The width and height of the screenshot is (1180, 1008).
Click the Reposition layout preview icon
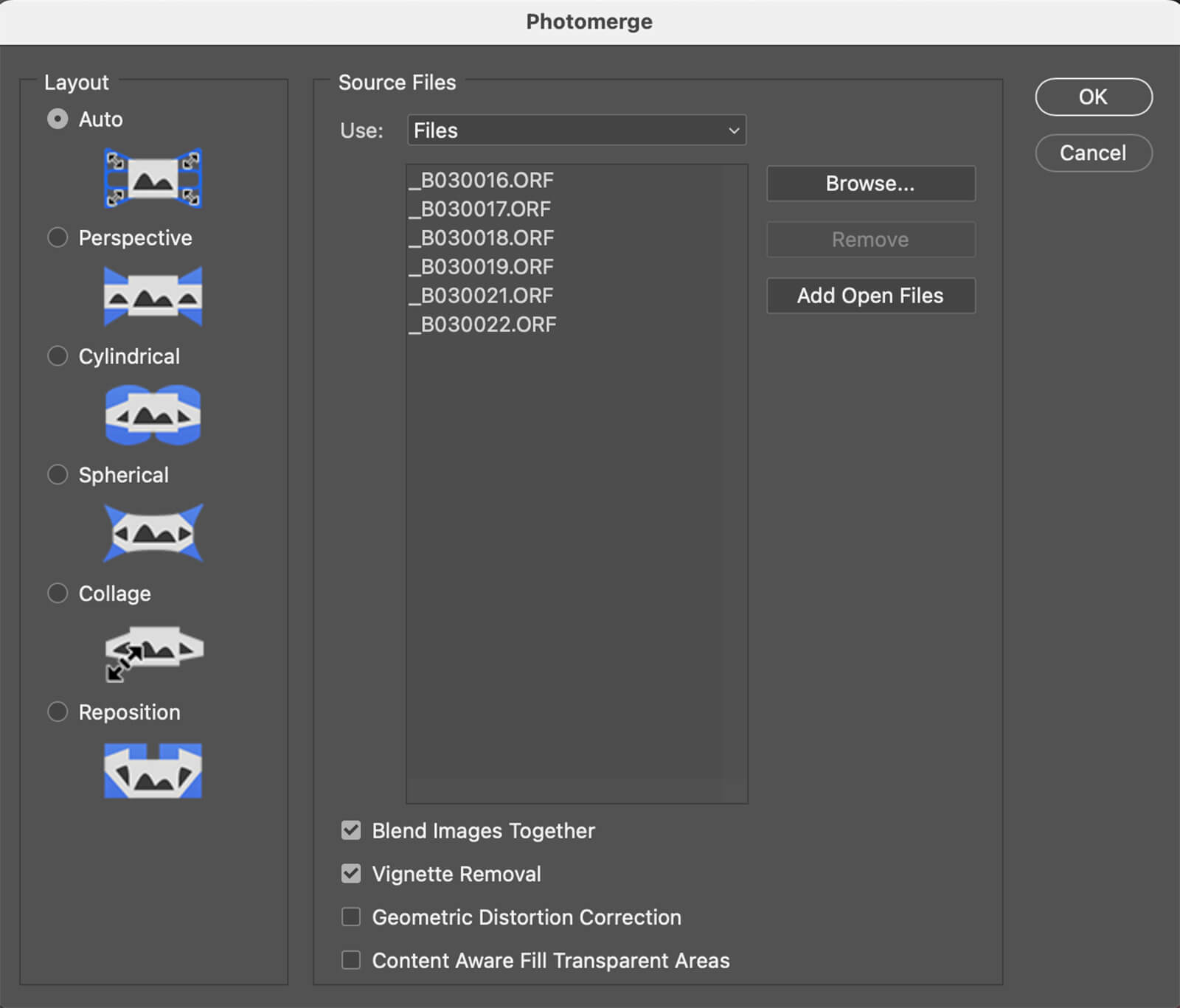tap(153, 771)
